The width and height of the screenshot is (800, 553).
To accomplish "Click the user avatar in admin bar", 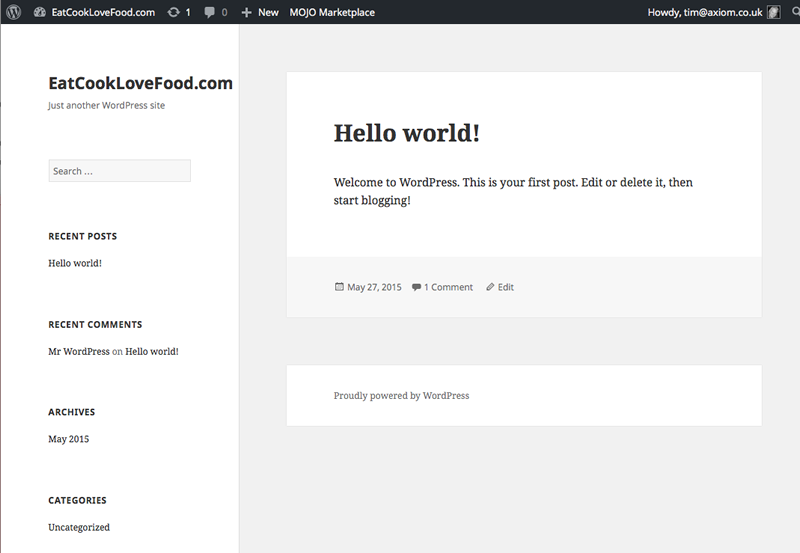I will coord(773,12).
